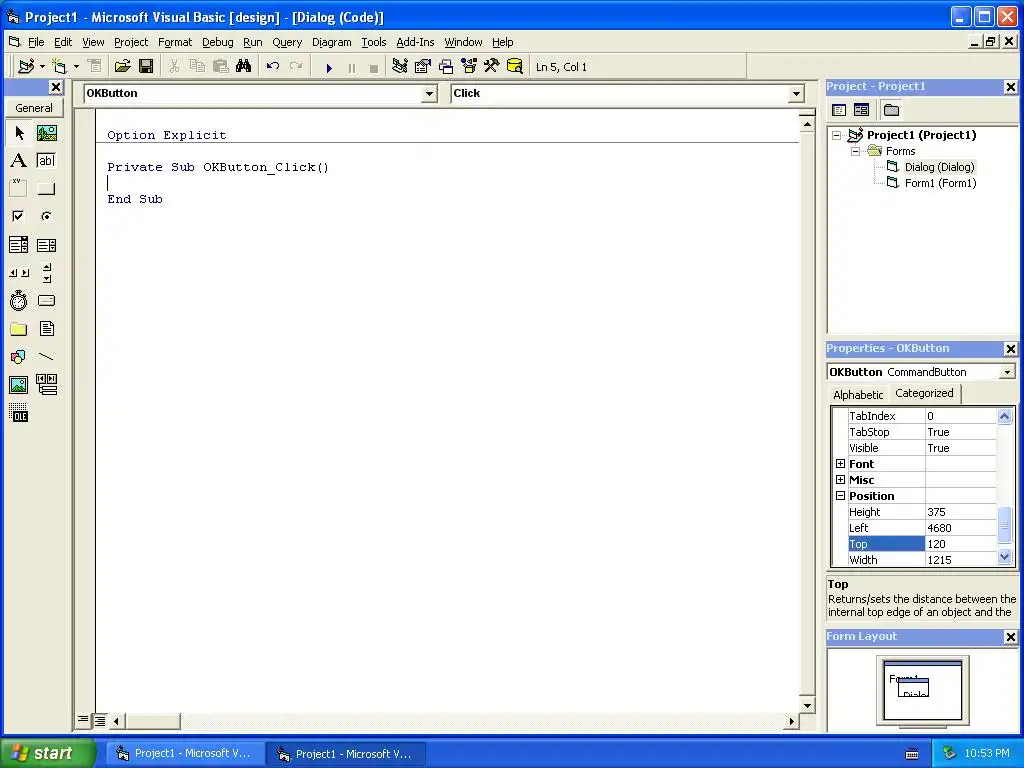Select the DriveListBox control tool
1024x768 pixels.
point(46,301)
